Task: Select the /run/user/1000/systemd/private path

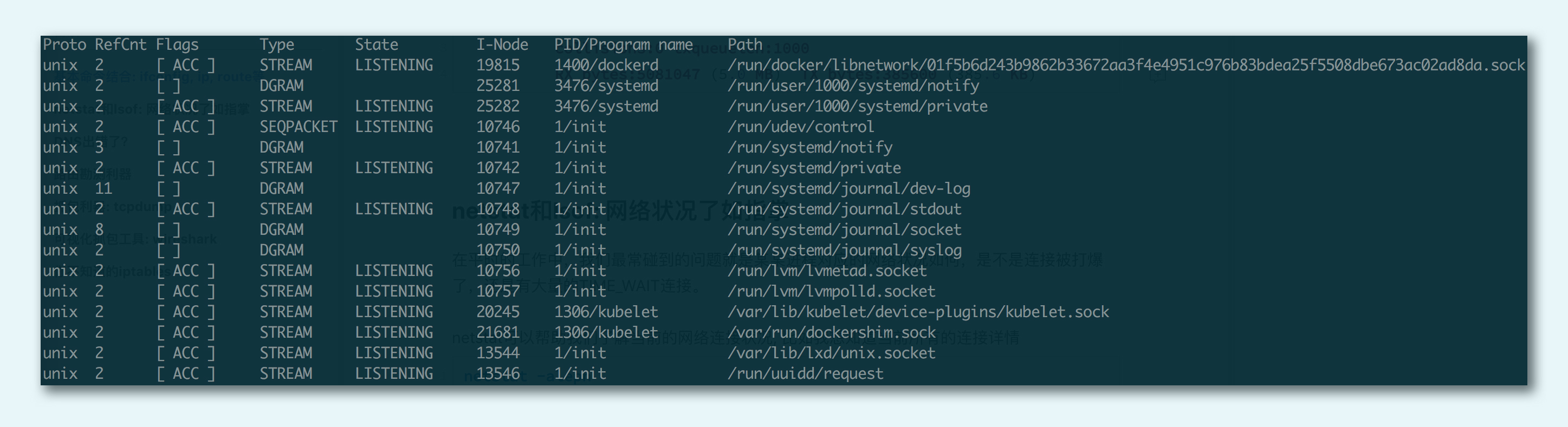Action: tap(857, 107)
